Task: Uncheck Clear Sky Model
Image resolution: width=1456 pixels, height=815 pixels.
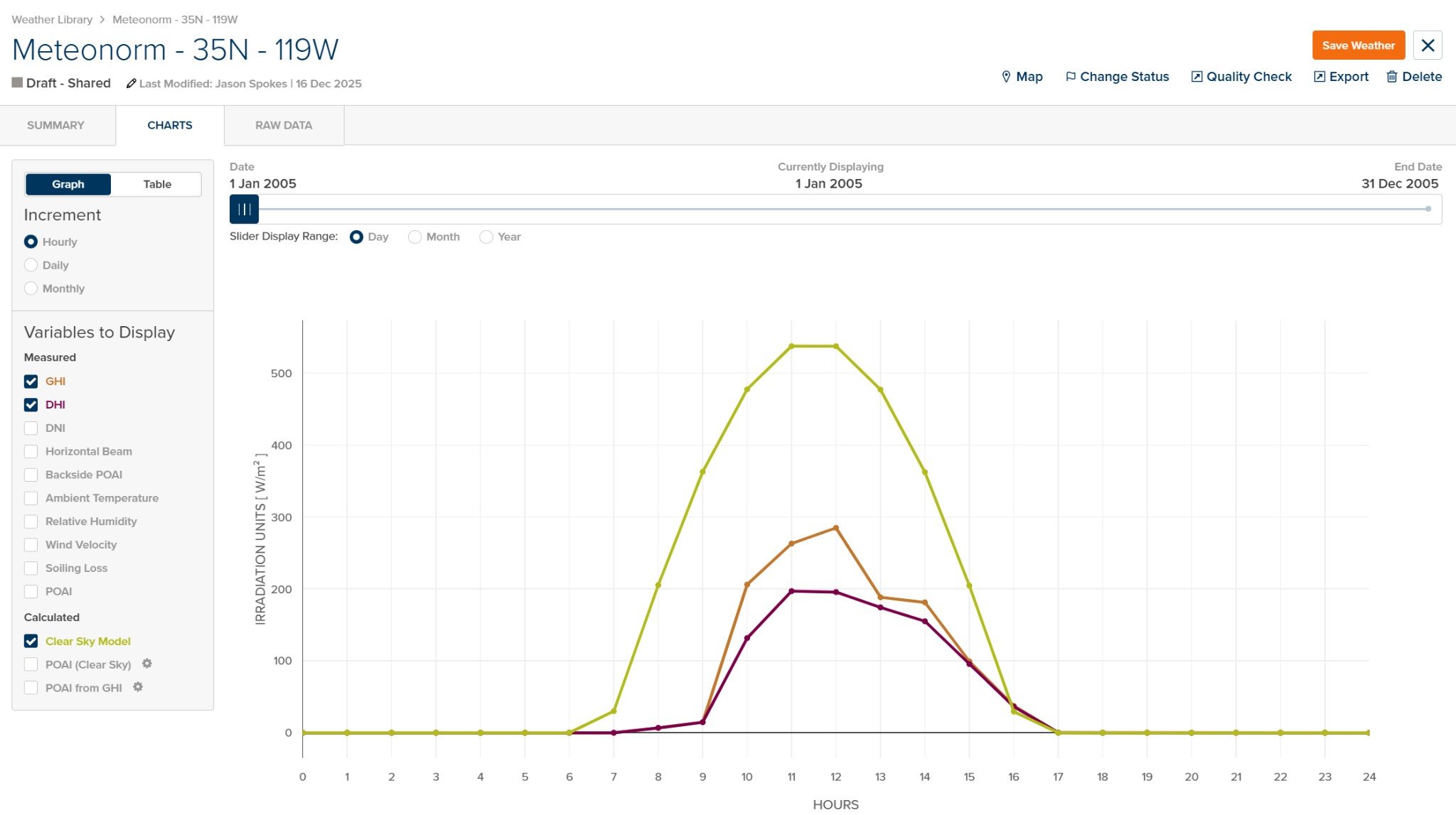Action: tap(31, 641)
